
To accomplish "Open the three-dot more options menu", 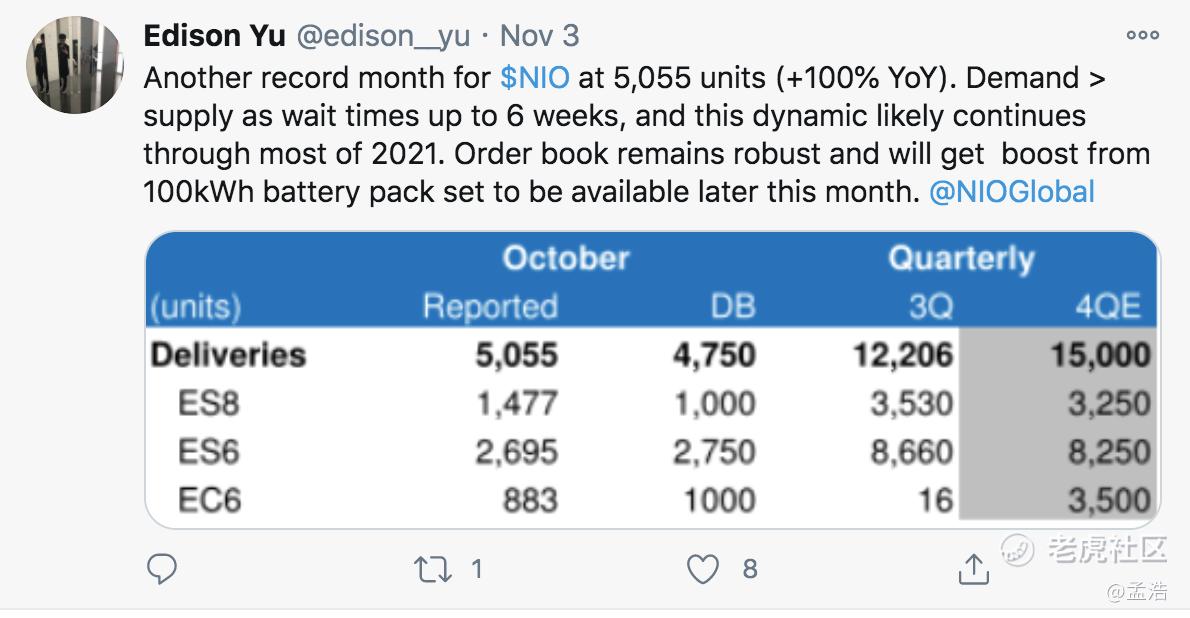I will 1142,35.
